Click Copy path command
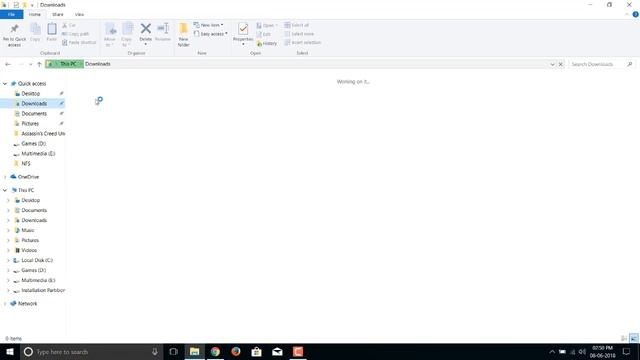 76,34
